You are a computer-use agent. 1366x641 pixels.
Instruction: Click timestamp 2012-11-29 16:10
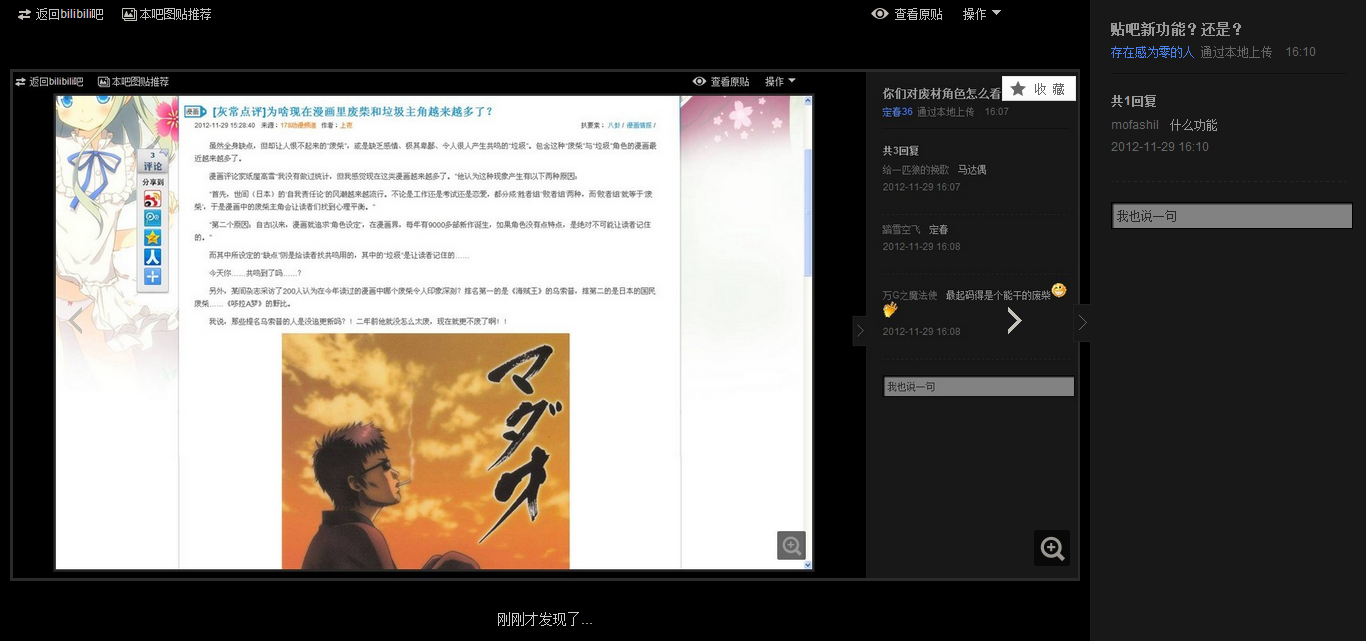click(x=1160, y=147)
